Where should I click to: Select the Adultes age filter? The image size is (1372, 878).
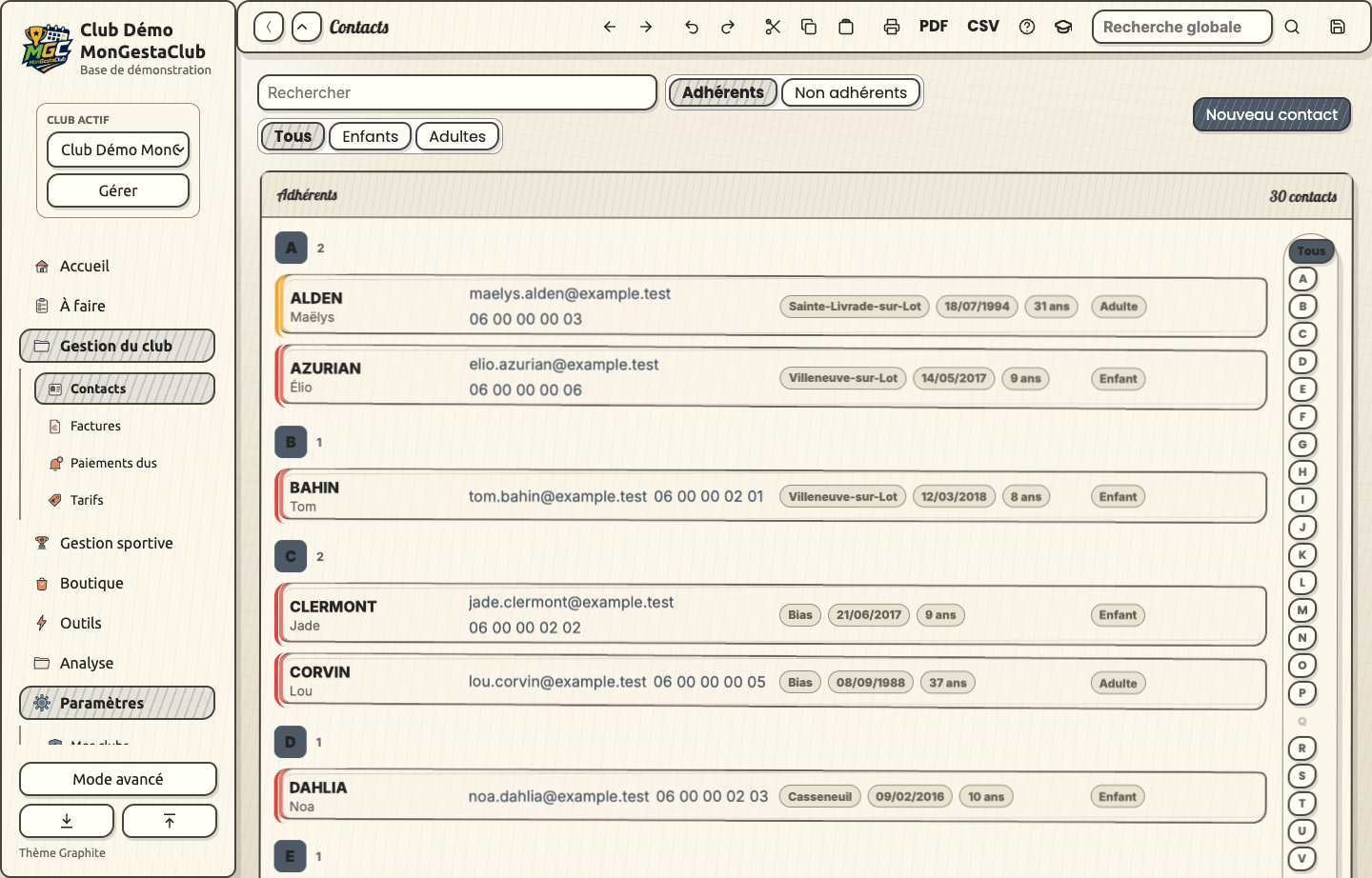(457, 136)
